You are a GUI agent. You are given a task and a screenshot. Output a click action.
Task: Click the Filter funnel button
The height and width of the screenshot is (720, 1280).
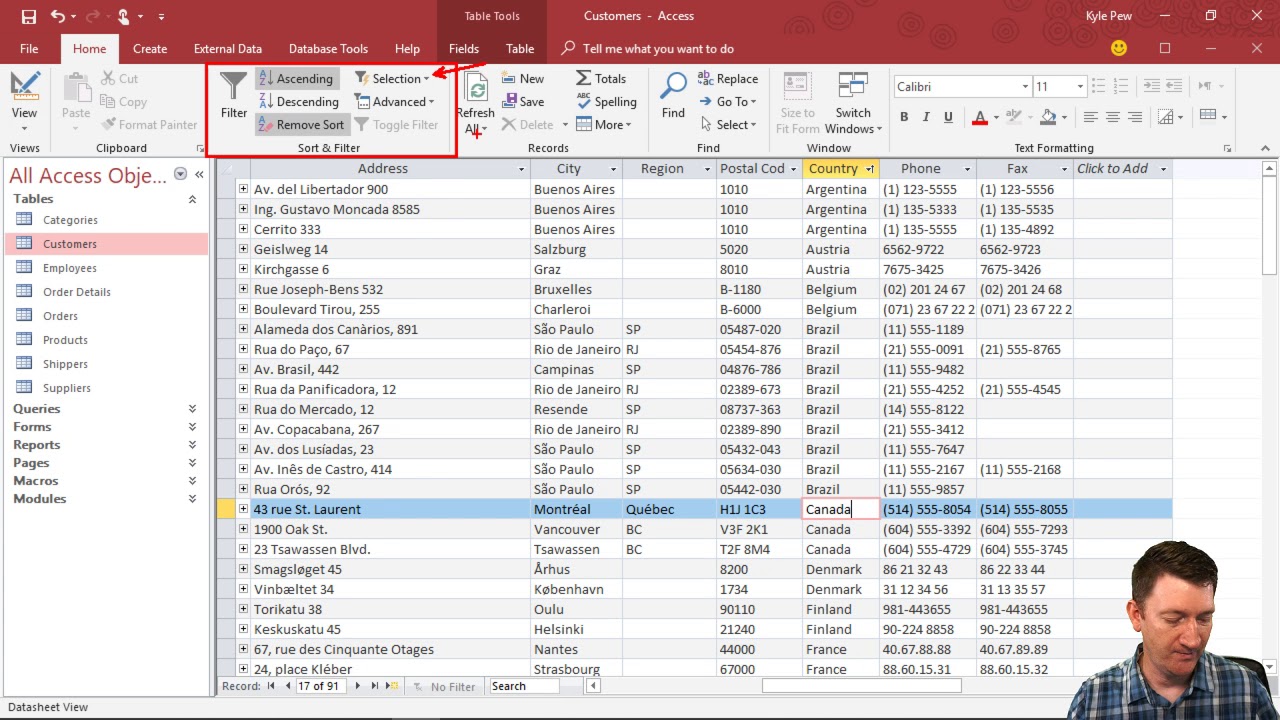(233, 97)
